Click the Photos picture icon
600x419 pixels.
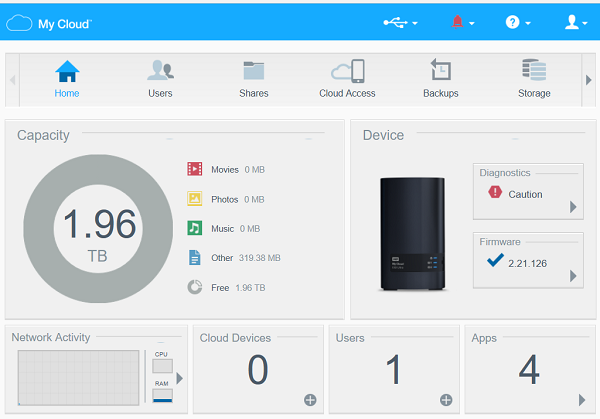tap(195, 199)
